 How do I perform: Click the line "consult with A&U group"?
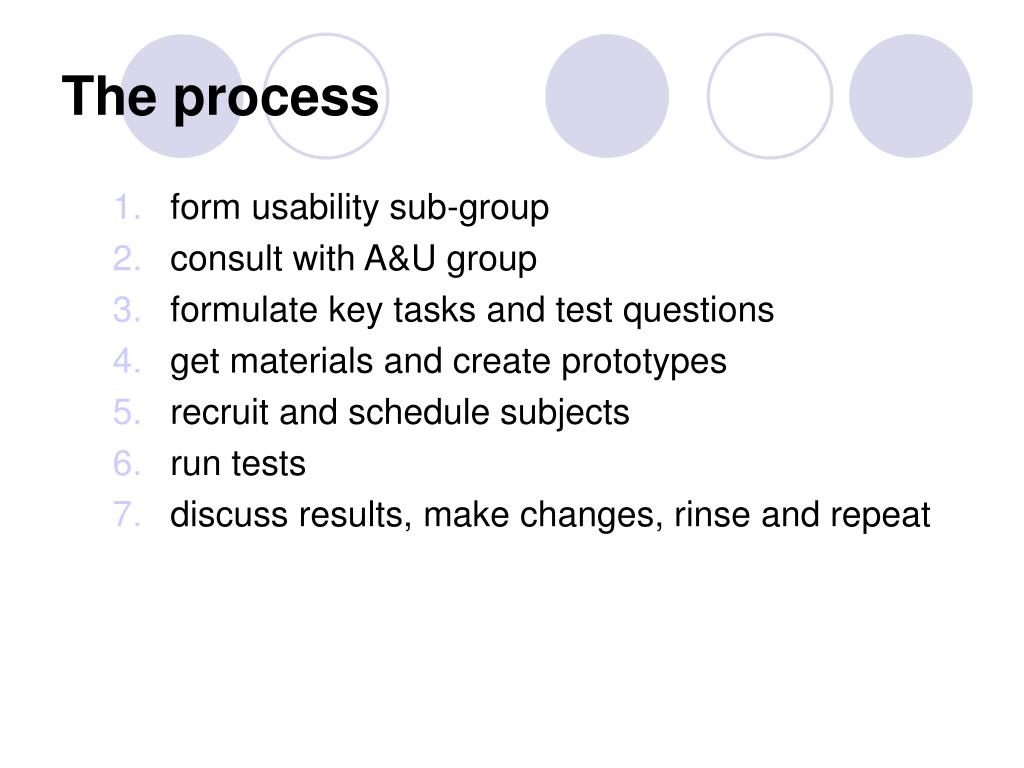point(353,259)
